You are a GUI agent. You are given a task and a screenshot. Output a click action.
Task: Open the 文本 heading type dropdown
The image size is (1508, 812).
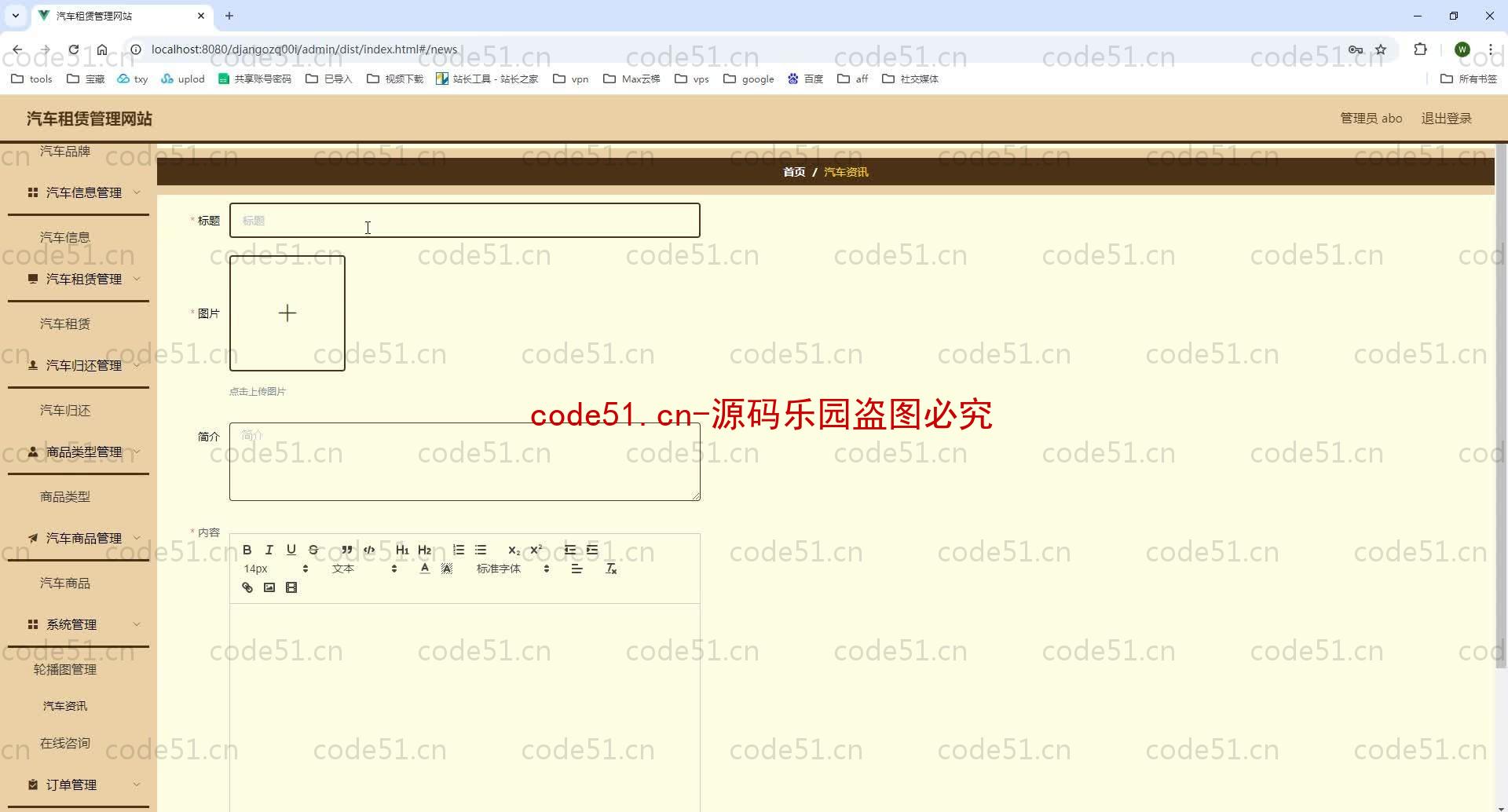[x=364, y=569]
